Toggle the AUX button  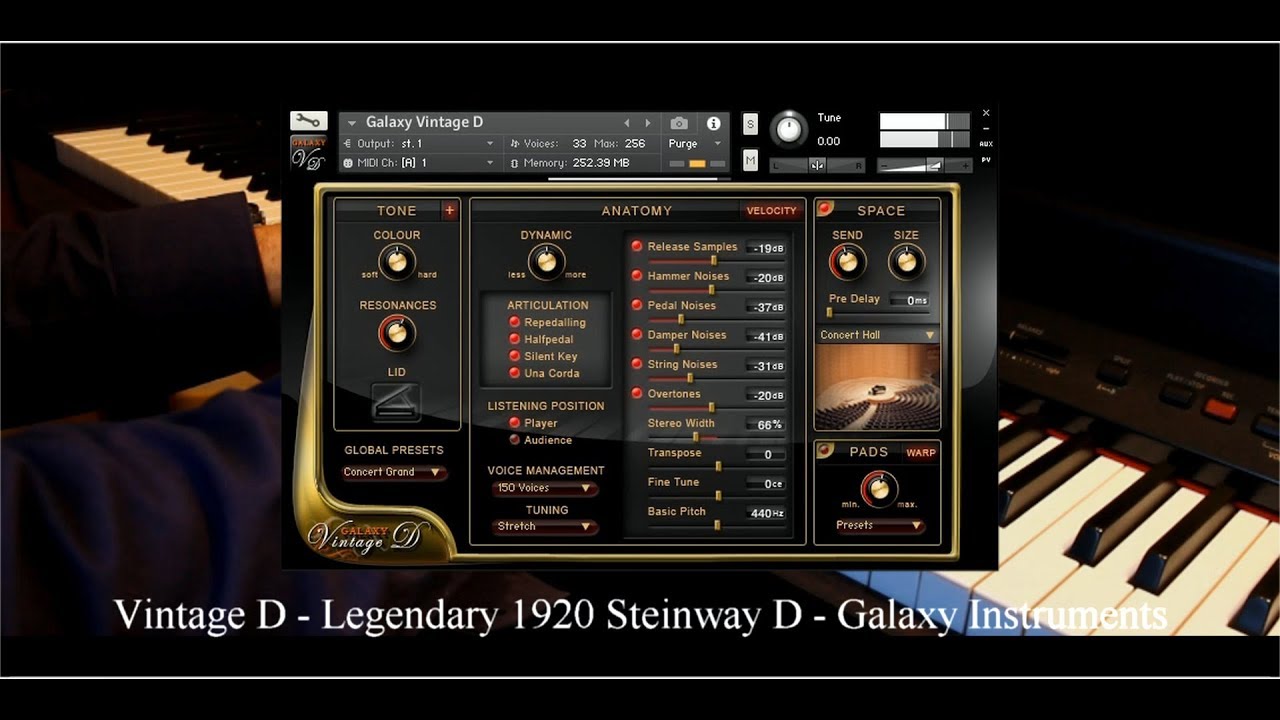pyautogui.click(x=986, y=143)
